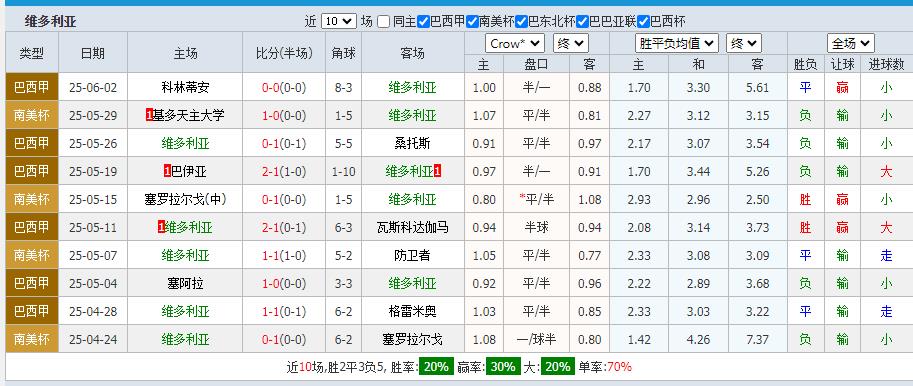
Task: Click the handicap 一/球半 in 25-04-24 row
Action: point(536,339)
